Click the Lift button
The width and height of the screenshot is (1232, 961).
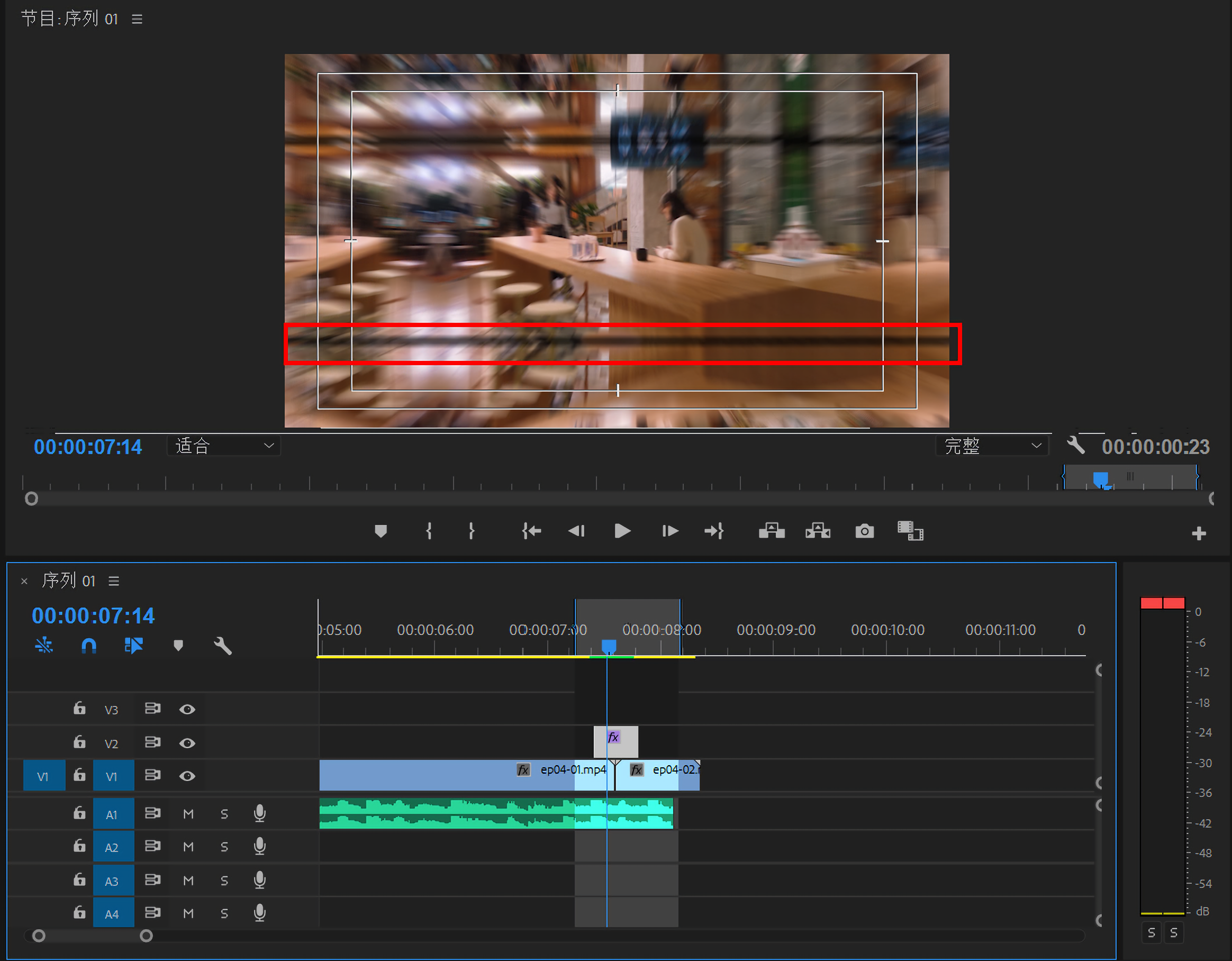click(x=772, y=531)
